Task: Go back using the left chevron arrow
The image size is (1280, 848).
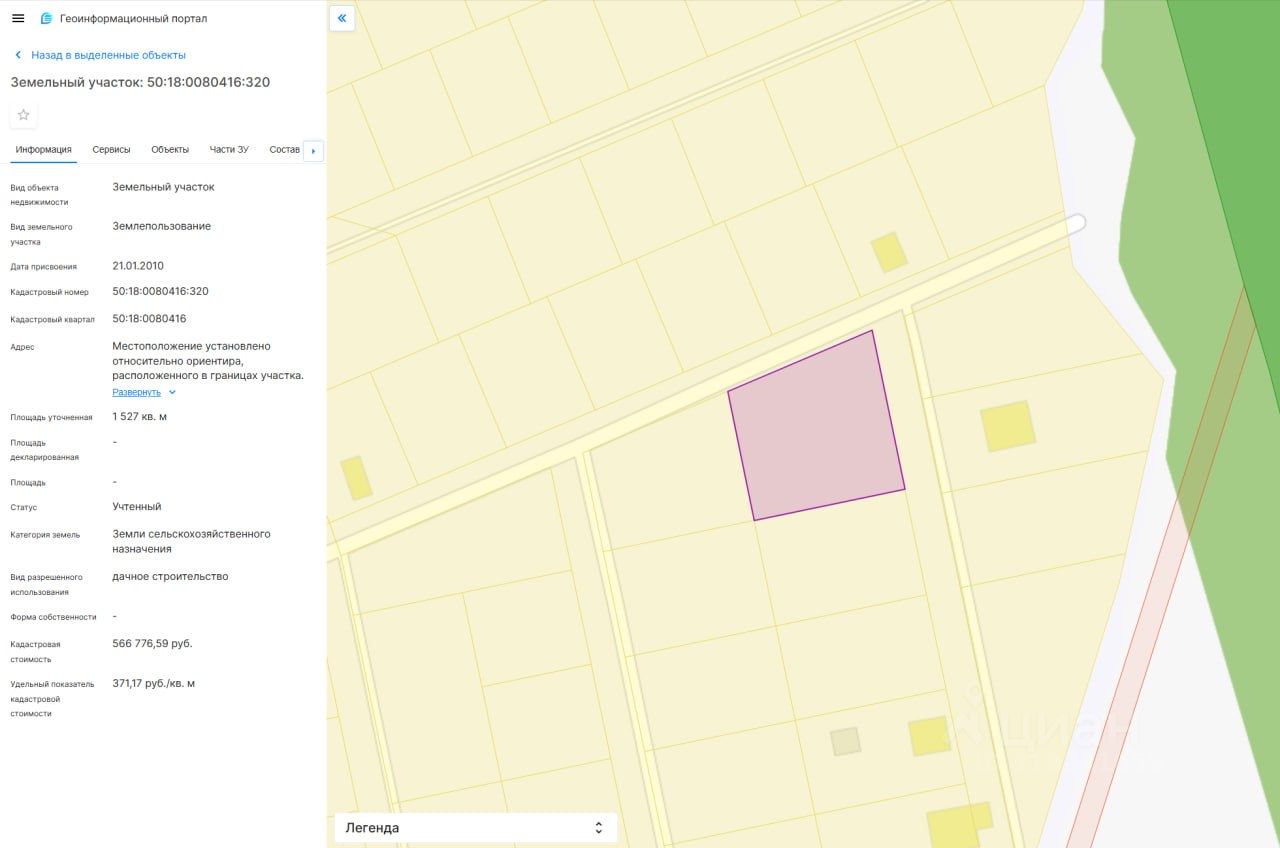Action: pos(18,55)
